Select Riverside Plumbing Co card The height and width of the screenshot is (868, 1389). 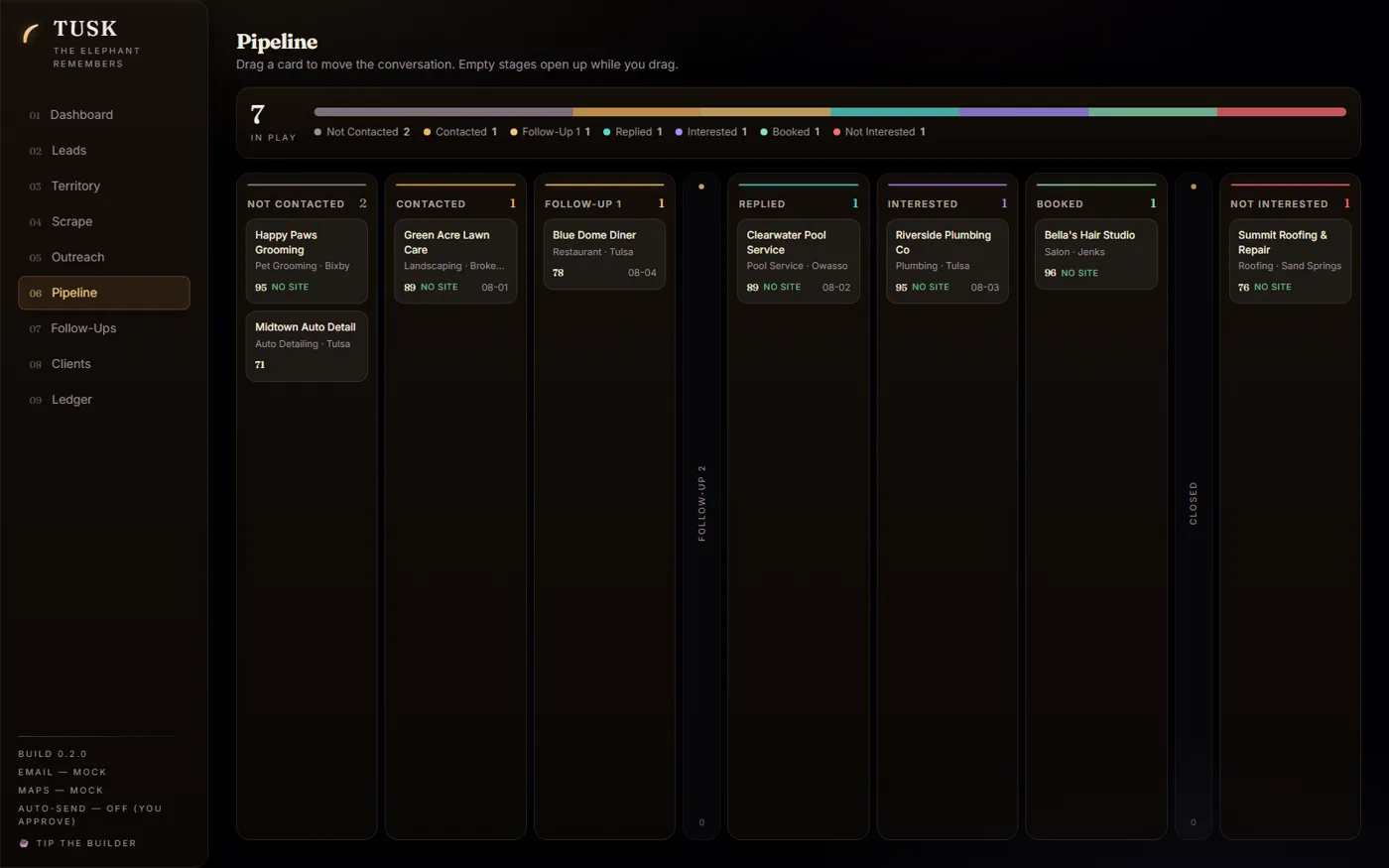click(947, 261)
